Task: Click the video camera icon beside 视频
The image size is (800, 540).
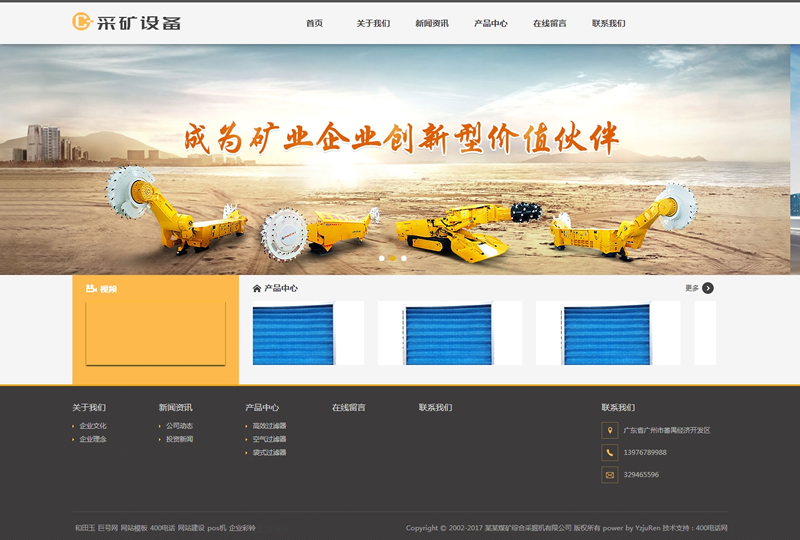Action: (x=91, y=289)
